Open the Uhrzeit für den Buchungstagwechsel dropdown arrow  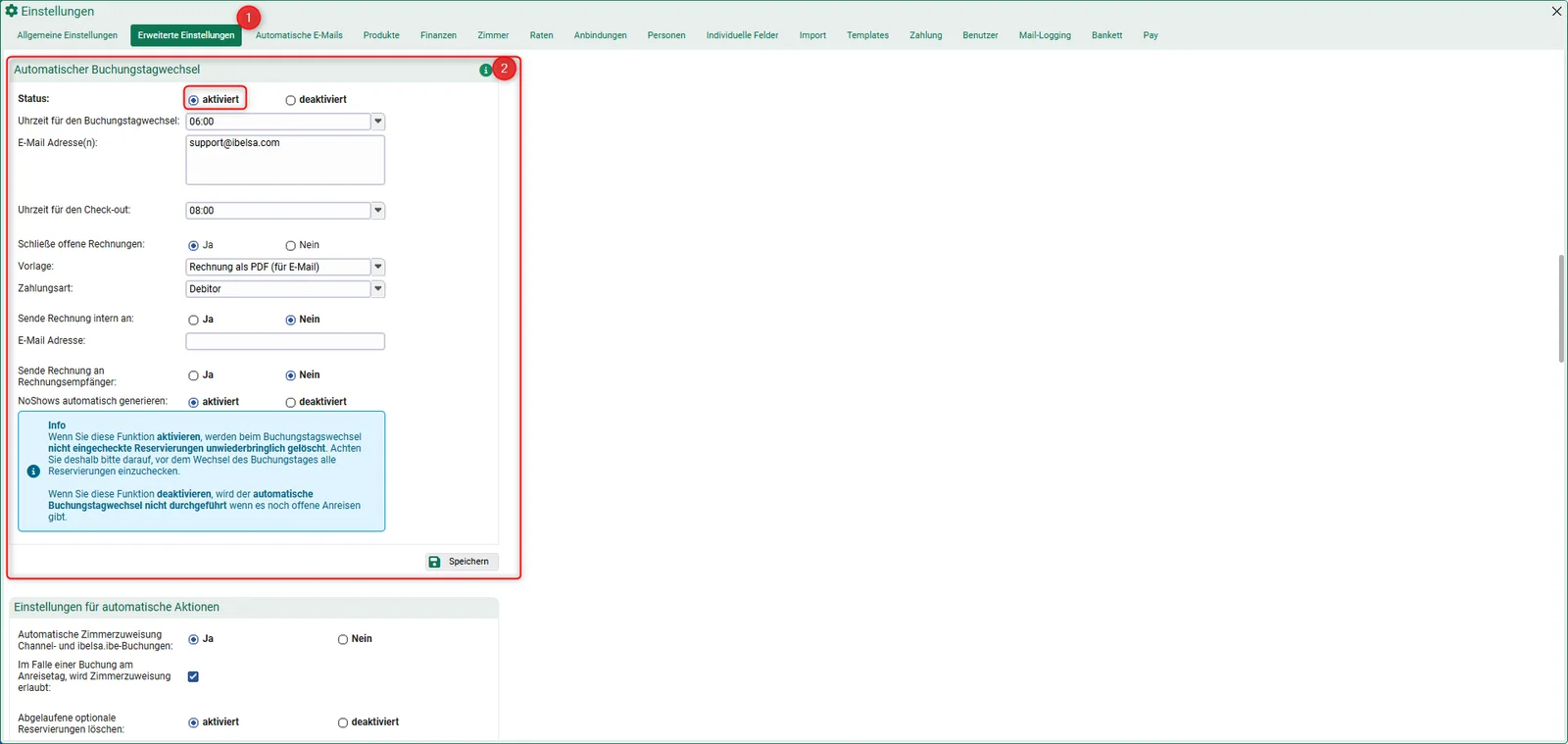378,122
